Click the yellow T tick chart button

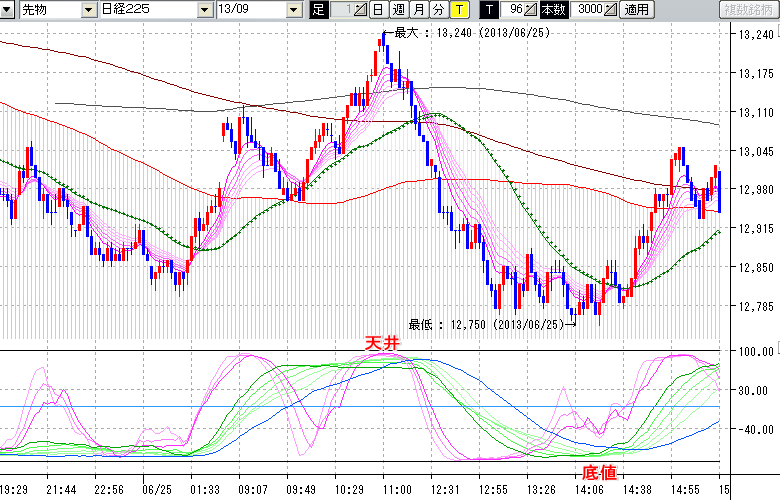459,10
